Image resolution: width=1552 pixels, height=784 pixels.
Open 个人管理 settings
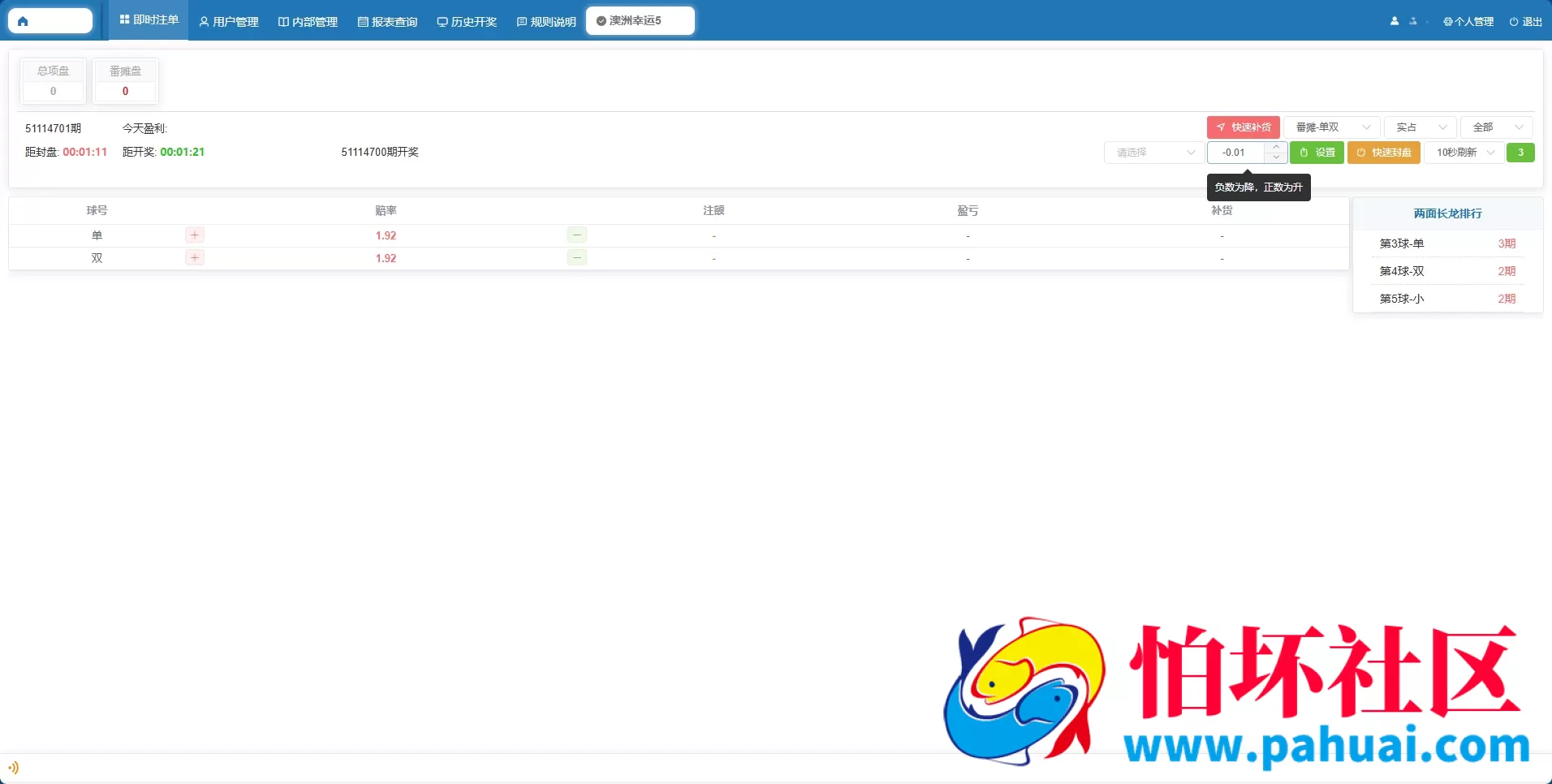[x=1468, y=22]
